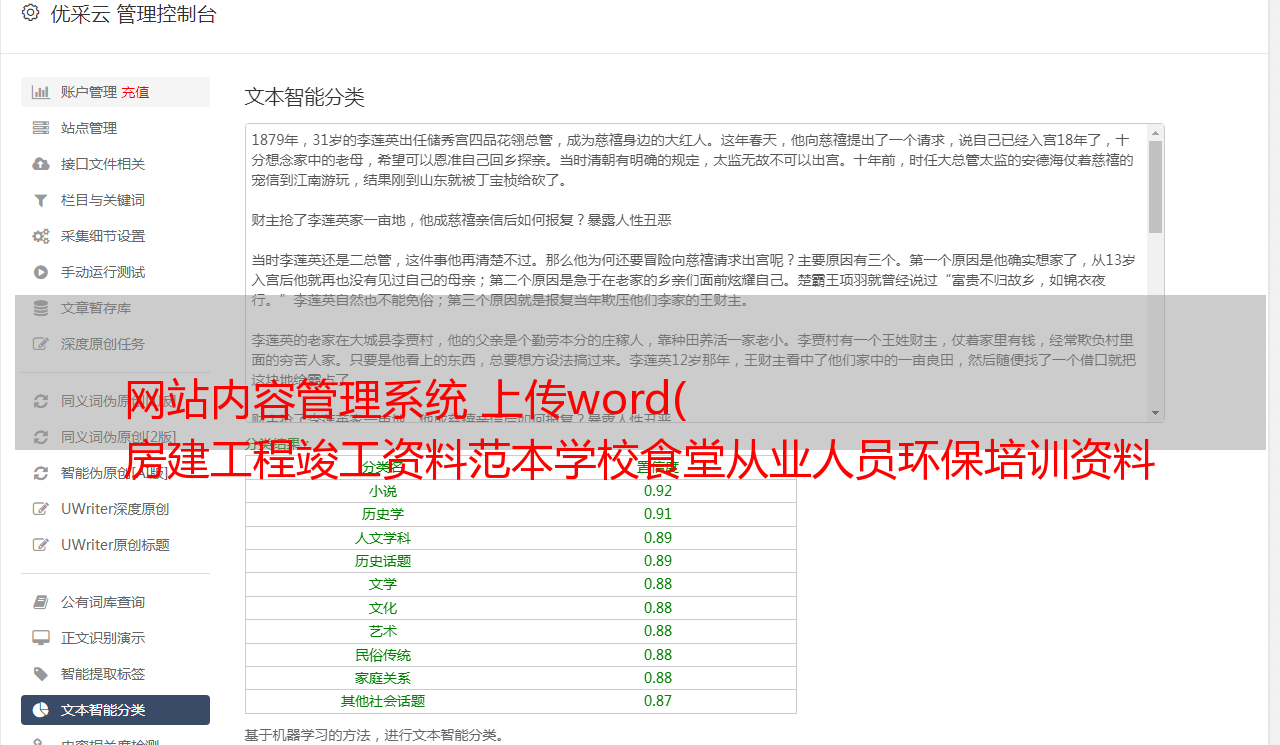1280x745 pixels.
Task: Click the 深度原创任务 edit icon
Action: click(x=41, y=344)
